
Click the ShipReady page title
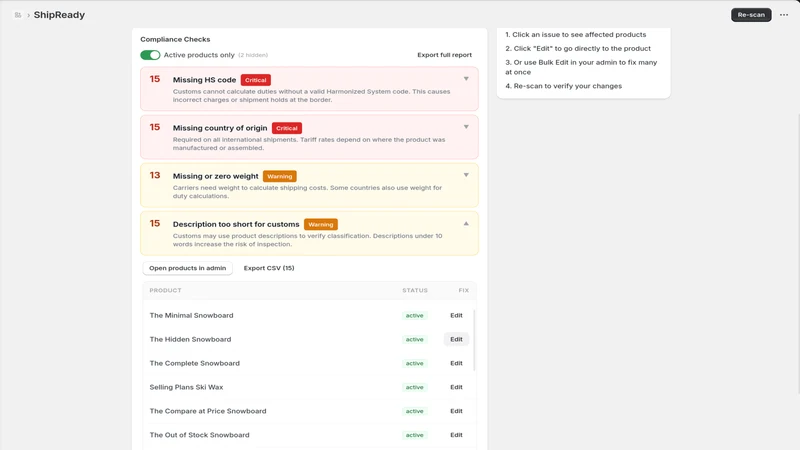click(x=59, y=15)
